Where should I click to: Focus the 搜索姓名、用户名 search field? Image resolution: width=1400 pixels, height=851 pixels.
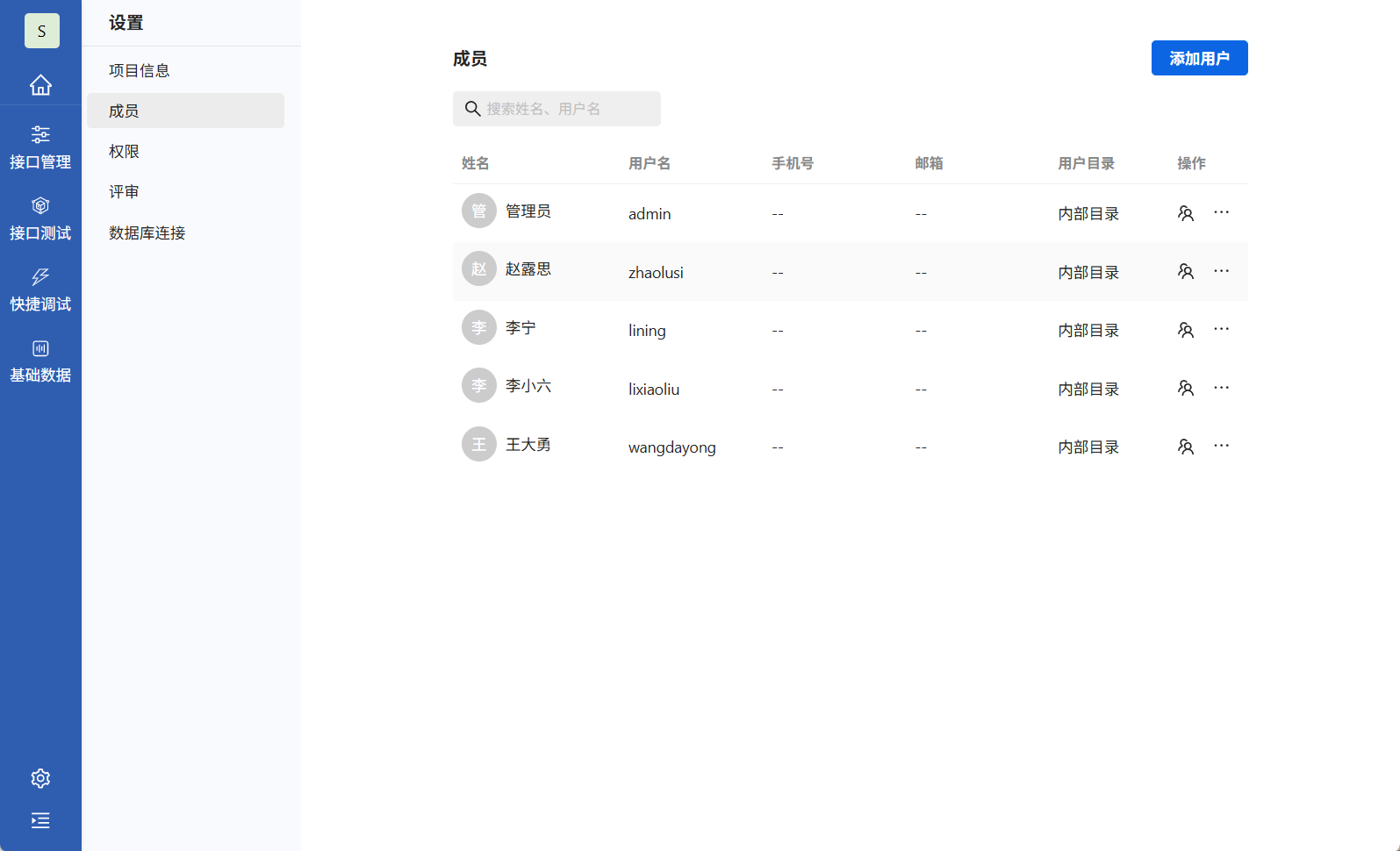click(x=556, y=109)
